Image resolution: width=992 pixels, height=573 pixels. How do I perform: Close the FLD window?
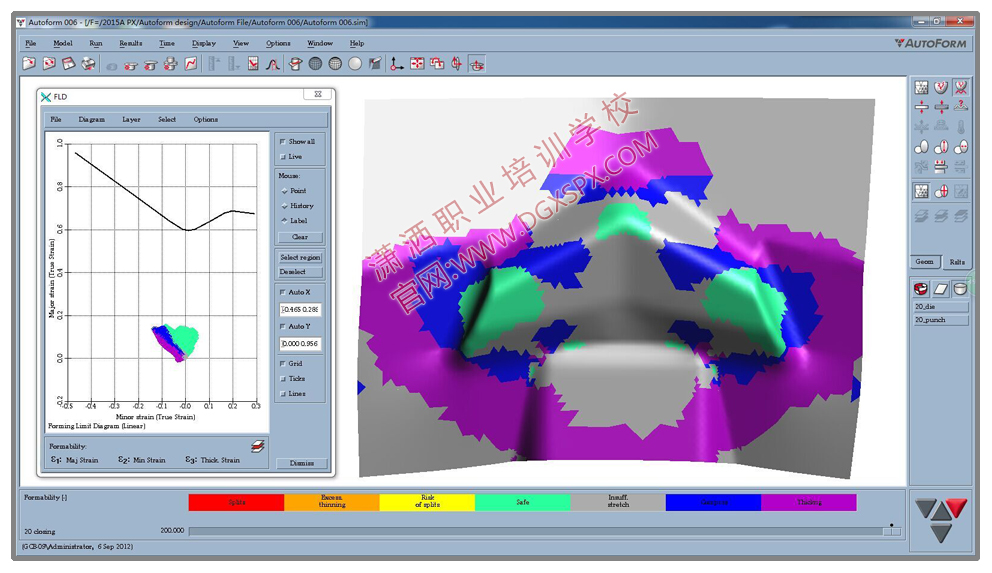[x=318, y=94]
